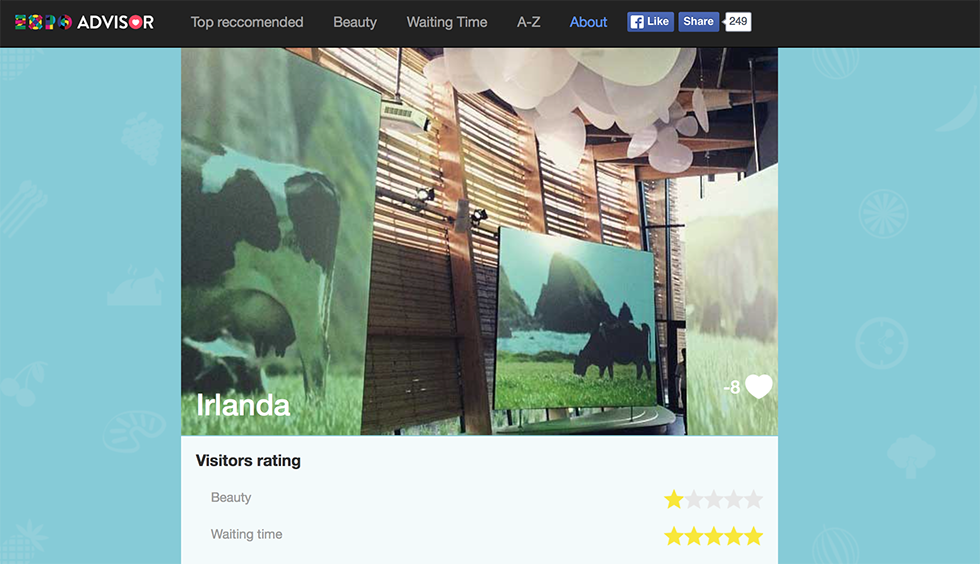Open the Waiting Time page
Screen dimensions: 980x564
click(447, 23)
